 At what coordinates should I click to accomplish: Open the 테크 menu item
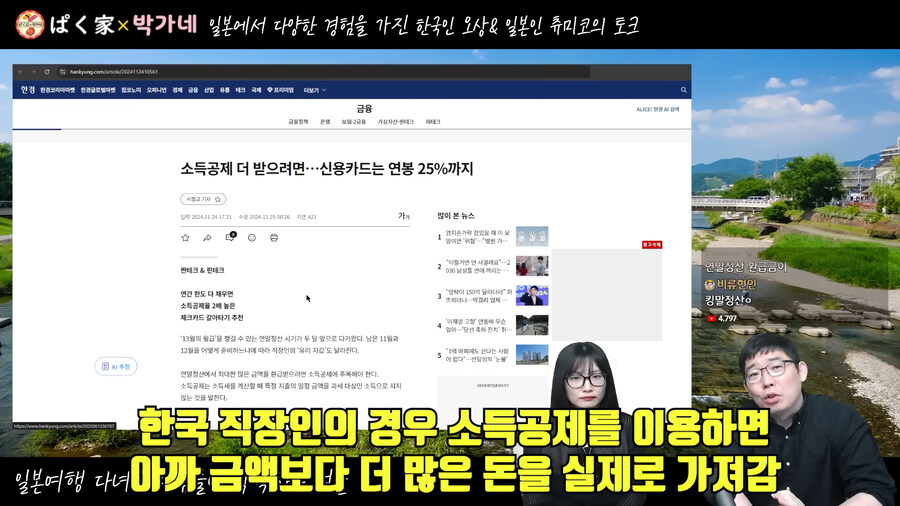(x=240, y=90)
